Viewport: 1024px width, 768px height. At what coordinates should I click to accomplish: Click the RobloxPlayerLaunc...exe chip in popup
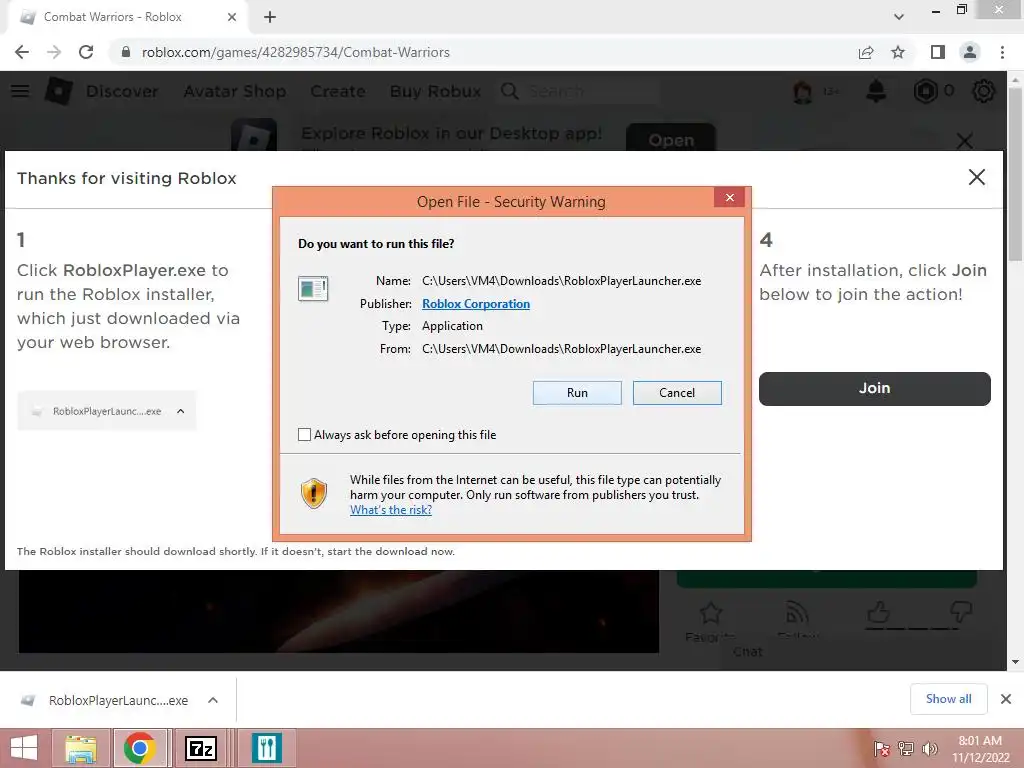click(x=106, y=411)
